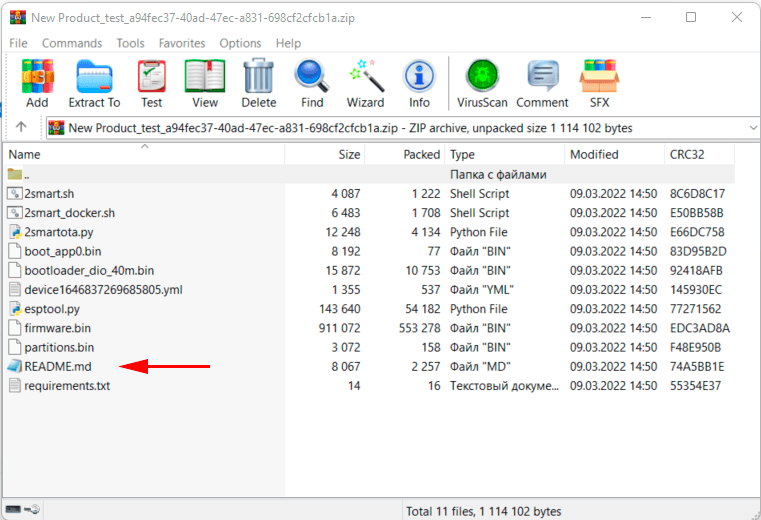Image resolution: width=761 pixels, height=520 pixels.
Task: Open the Tools menu
Action: pos(131,43)
